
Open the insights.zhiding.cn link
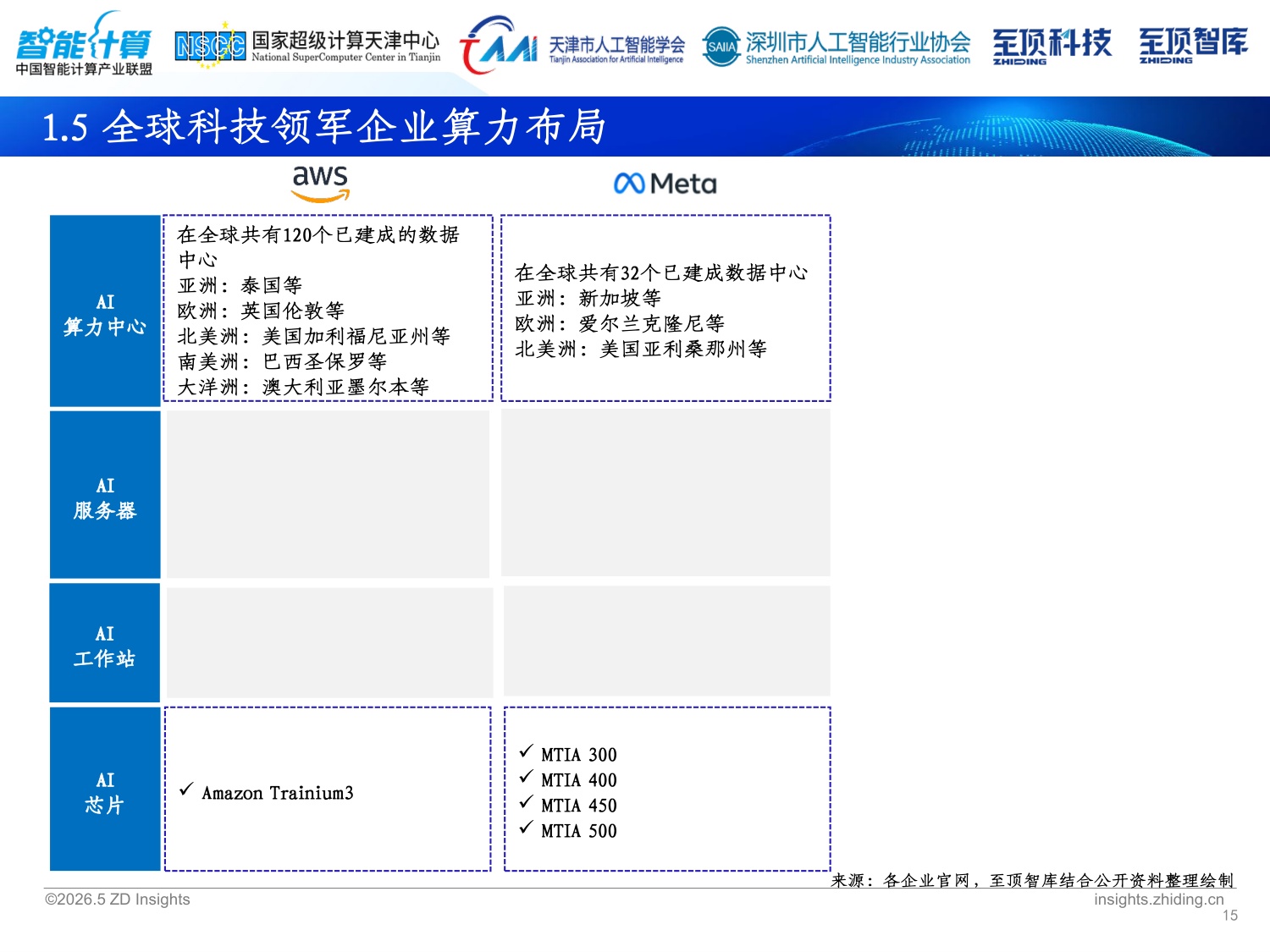(x=1159, y=900)
